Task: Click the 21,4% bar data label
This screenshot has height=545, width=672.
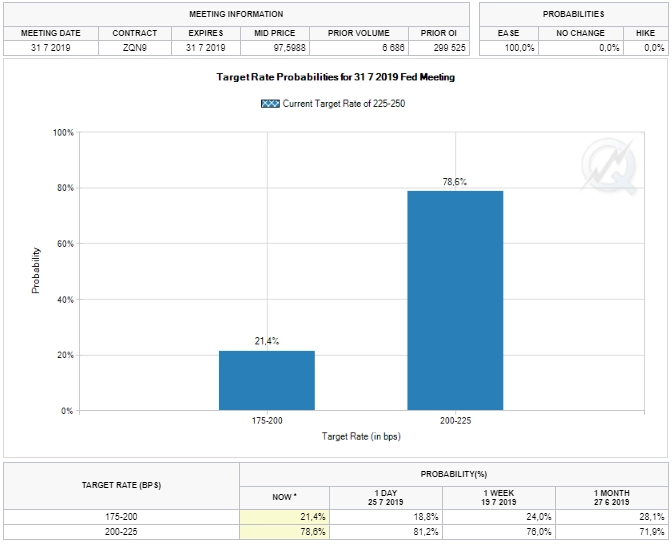Action: click(267, 341)
